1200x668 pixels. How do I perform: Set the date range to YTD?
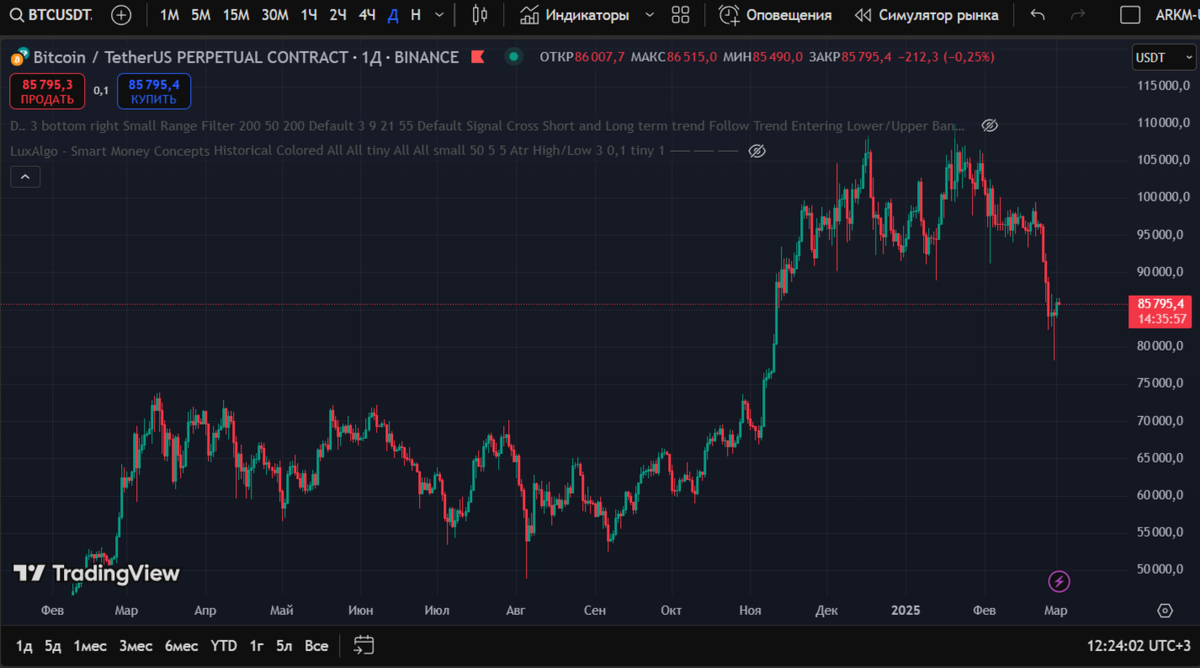pyautogui.click(x=224, y=646)
